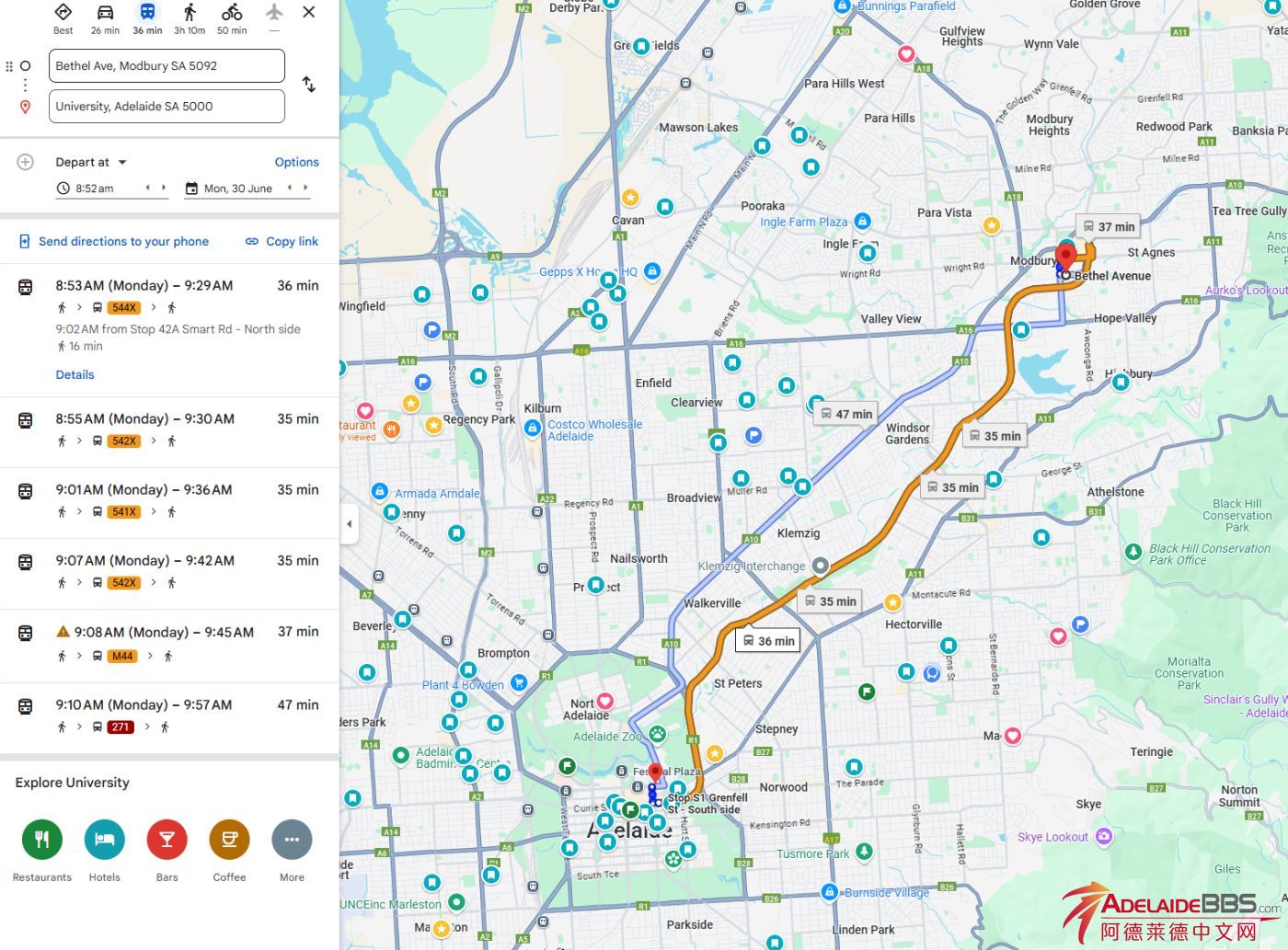
Task: Open Details for the 544X route
Action: (x=75, y=374)
